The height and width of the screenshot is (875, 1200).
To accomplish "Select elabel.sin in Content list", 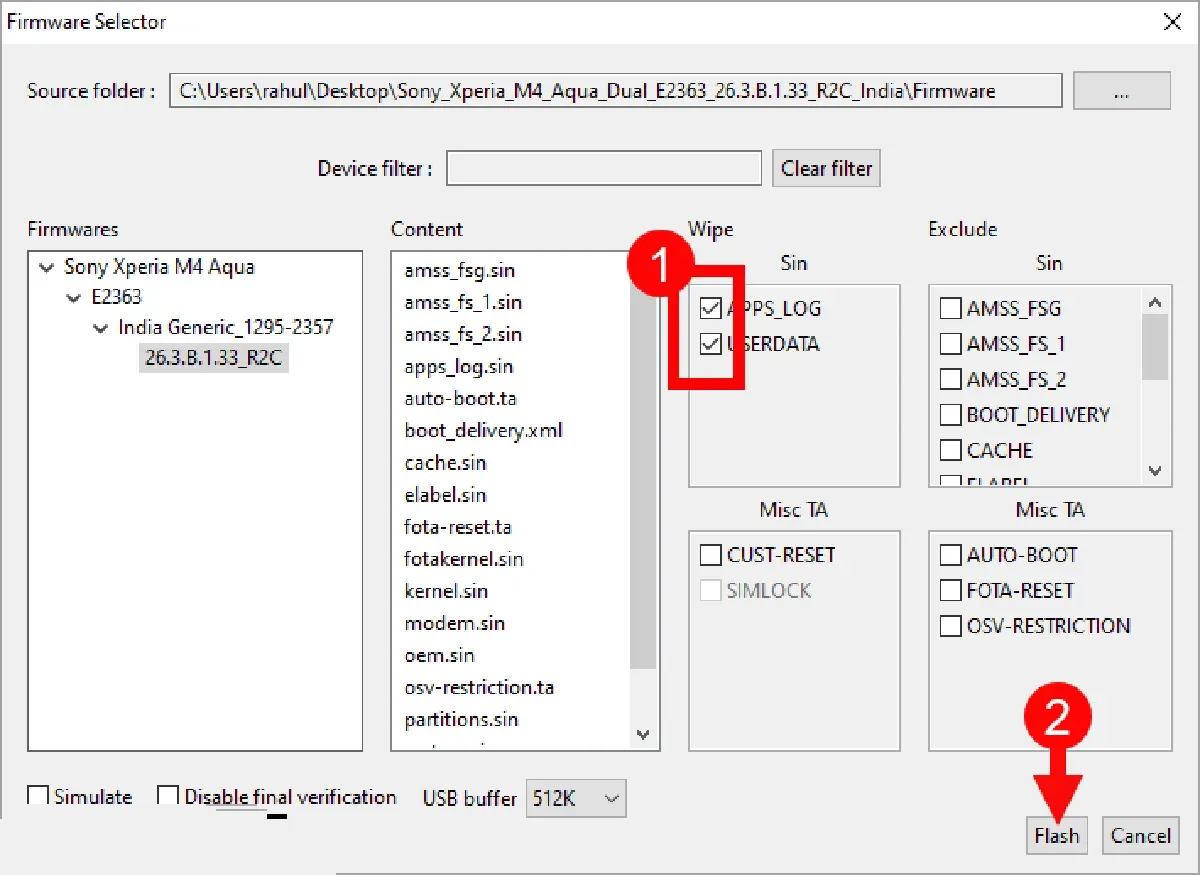I will pos(445,494).
